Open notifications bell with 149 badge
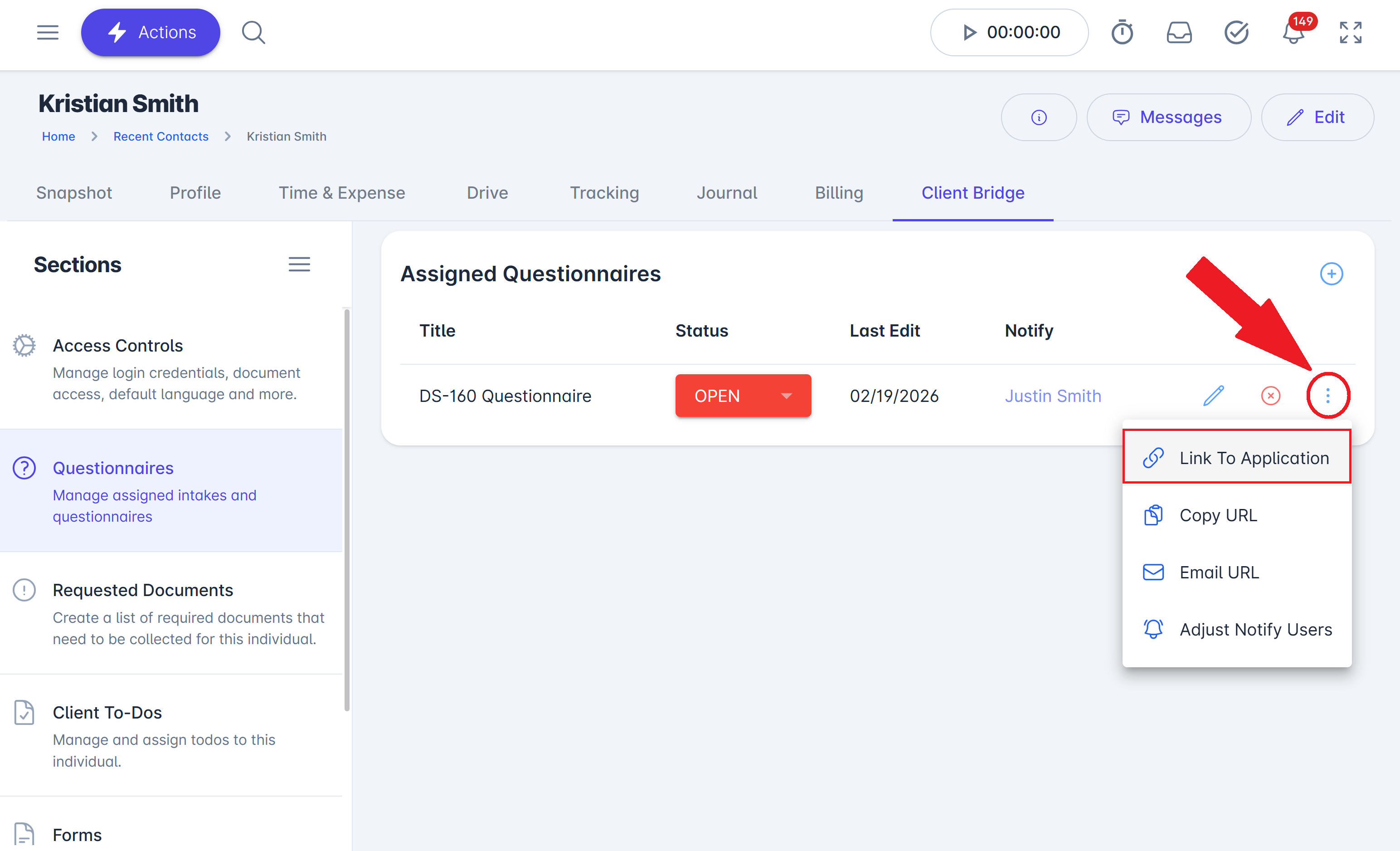The image size is (1400, 851). (1294, 32)
